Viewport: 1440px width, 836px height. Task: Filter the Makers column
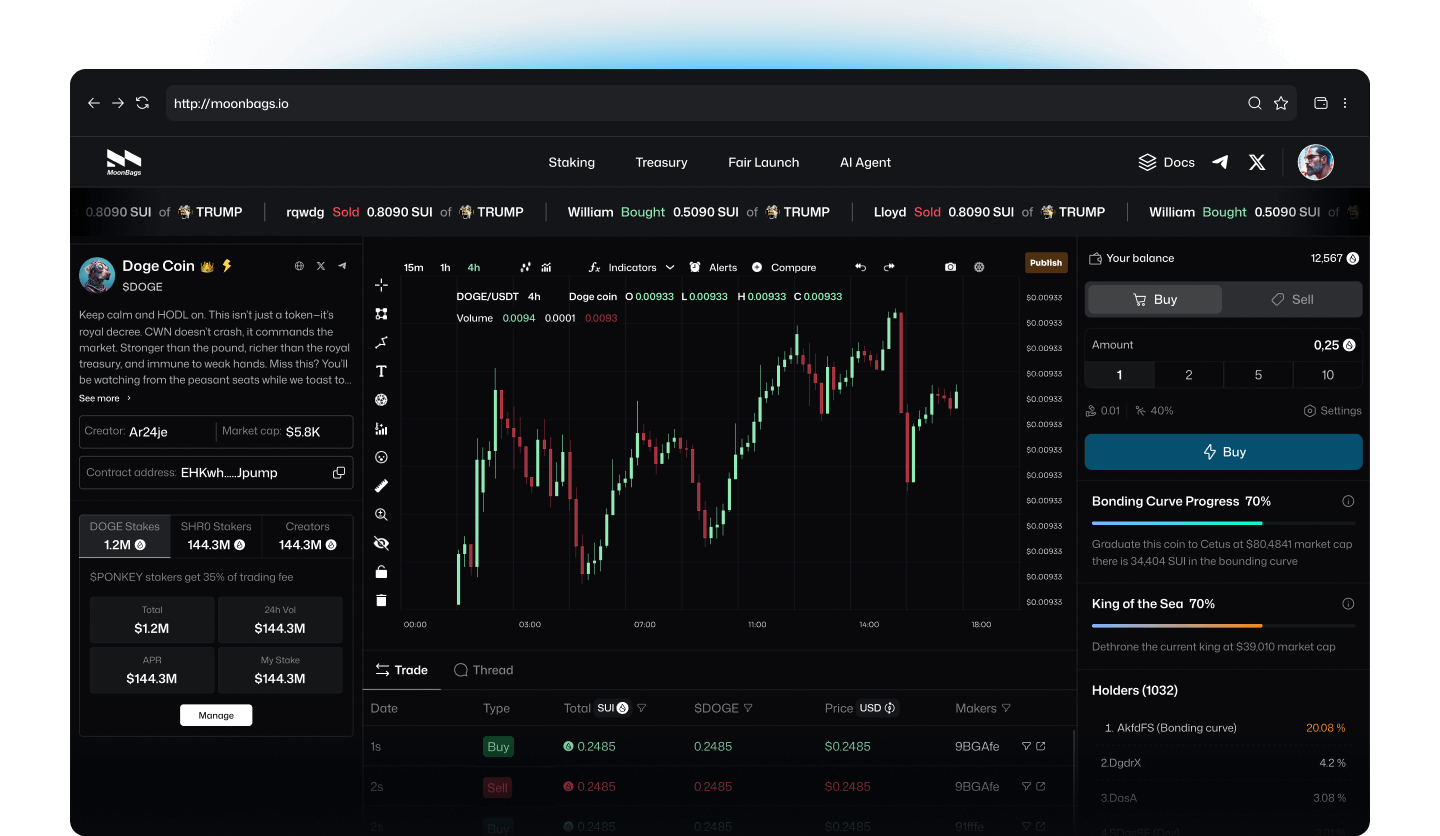point(1006,708)
